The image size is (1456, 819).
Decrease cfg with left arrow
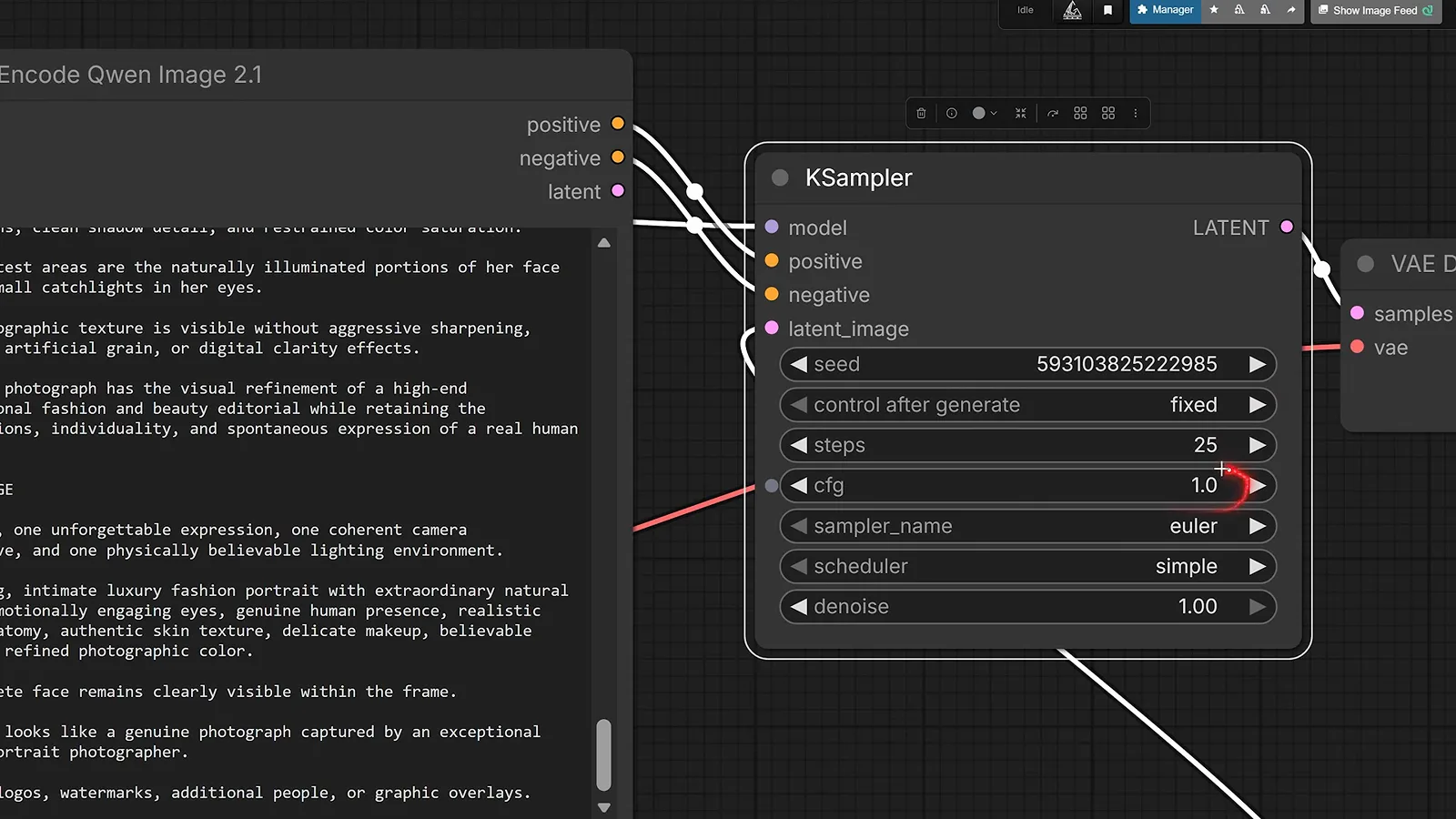tap(799, 486)
